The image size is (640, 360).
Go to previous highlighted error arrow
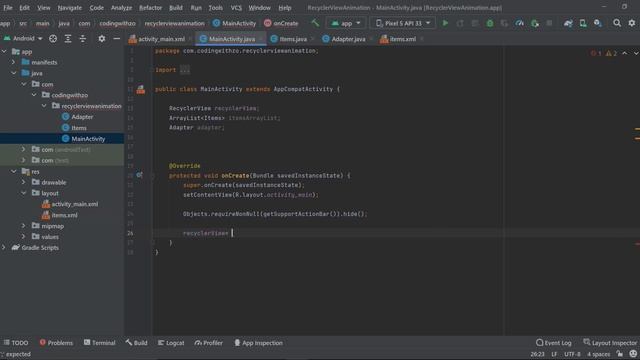pyautogui.click(x=625, y=53)
